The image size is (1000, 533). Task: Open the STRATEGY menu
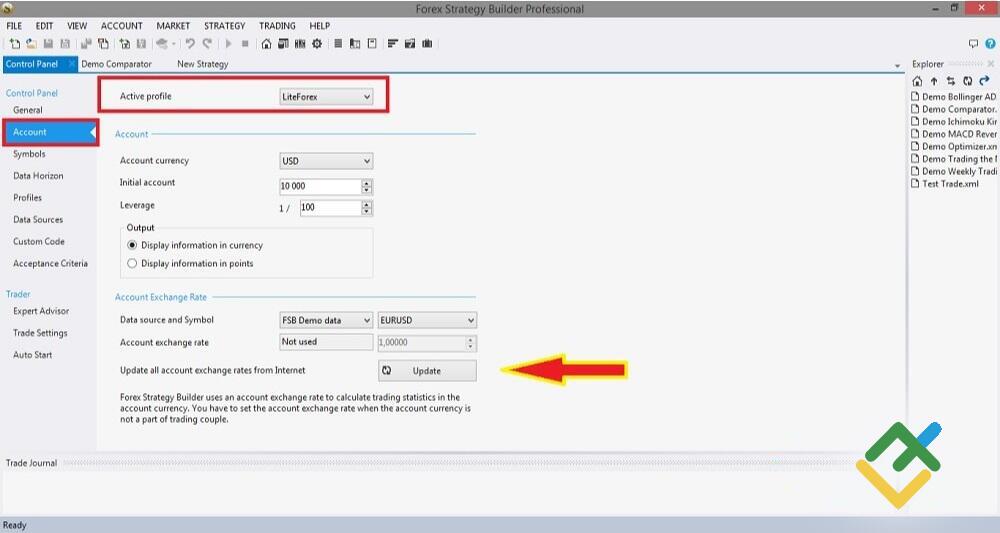pos(224,26)
